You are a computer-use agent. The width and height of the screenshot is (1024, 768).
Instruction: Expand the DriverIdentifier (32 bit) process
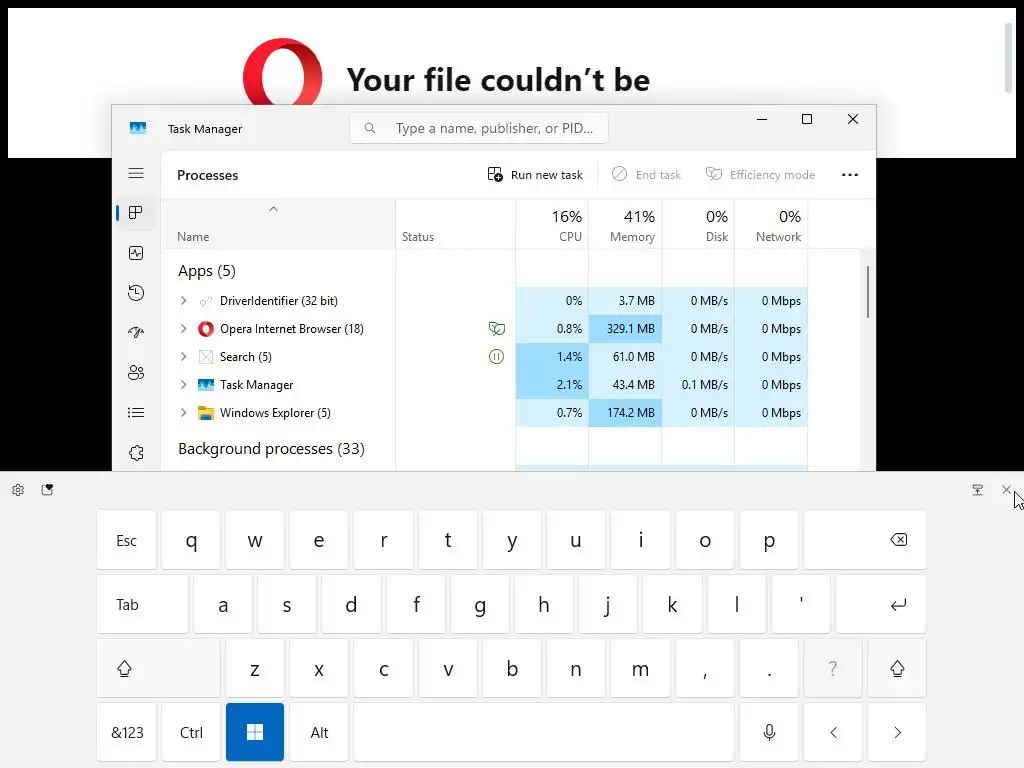[184, 300]
